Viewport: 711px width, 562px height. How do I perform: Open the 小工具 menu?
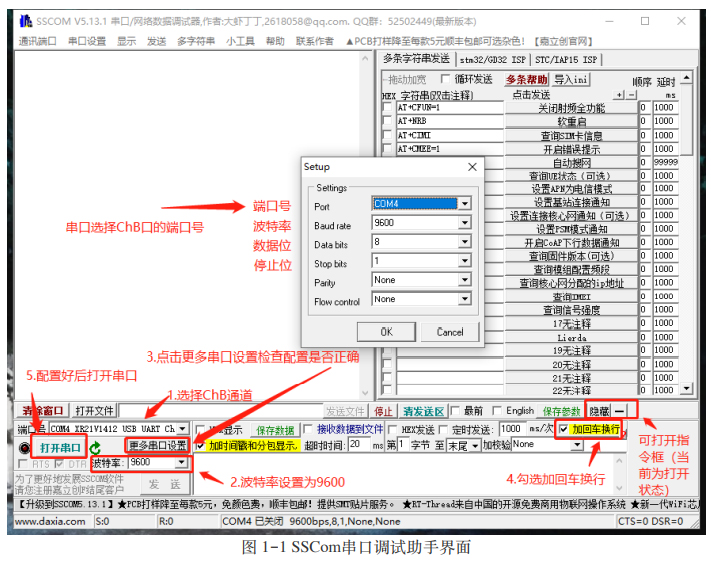pos(240,41)
